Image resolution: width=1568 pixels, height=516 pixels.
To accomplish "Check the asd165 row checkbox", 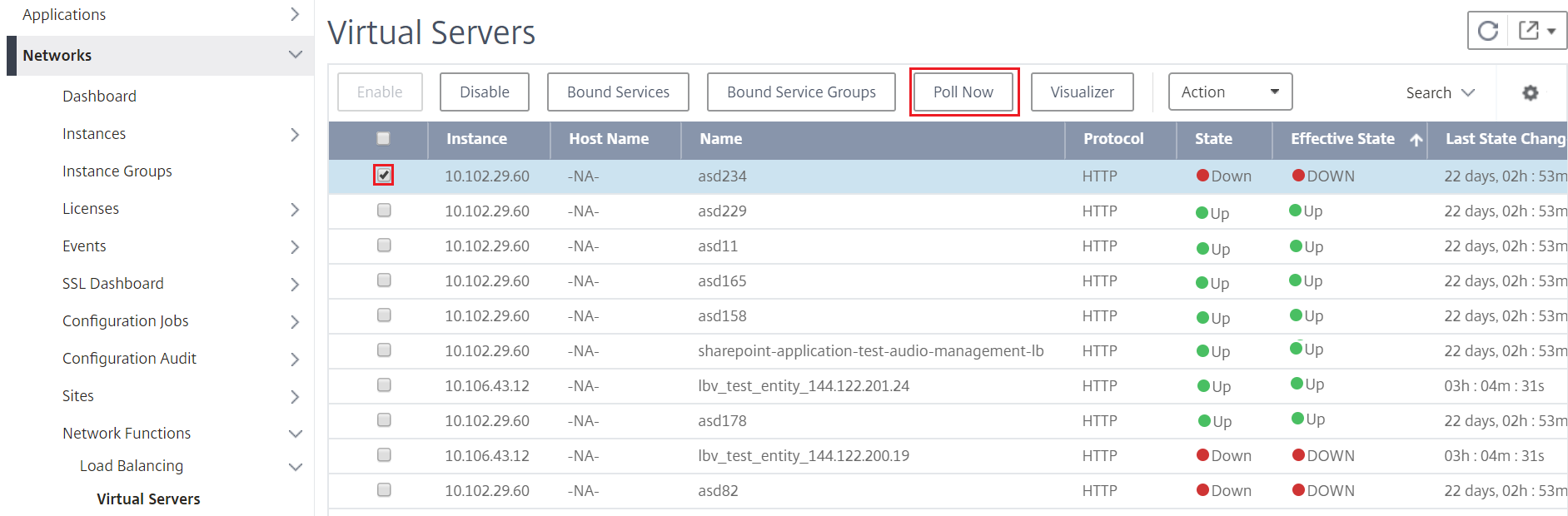I will coord(384,280).
